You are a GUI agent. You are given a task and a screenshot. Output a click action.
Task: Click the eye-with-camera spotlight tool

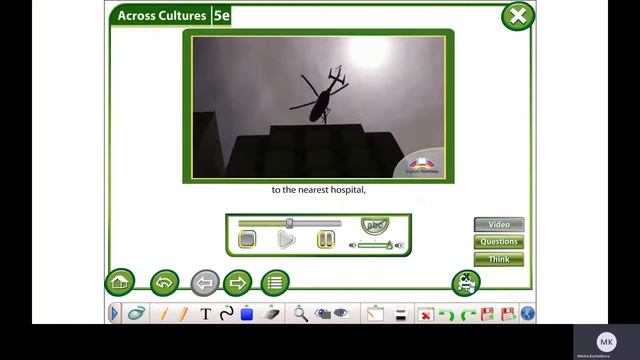pyautogui.click(x=323, y=313)
